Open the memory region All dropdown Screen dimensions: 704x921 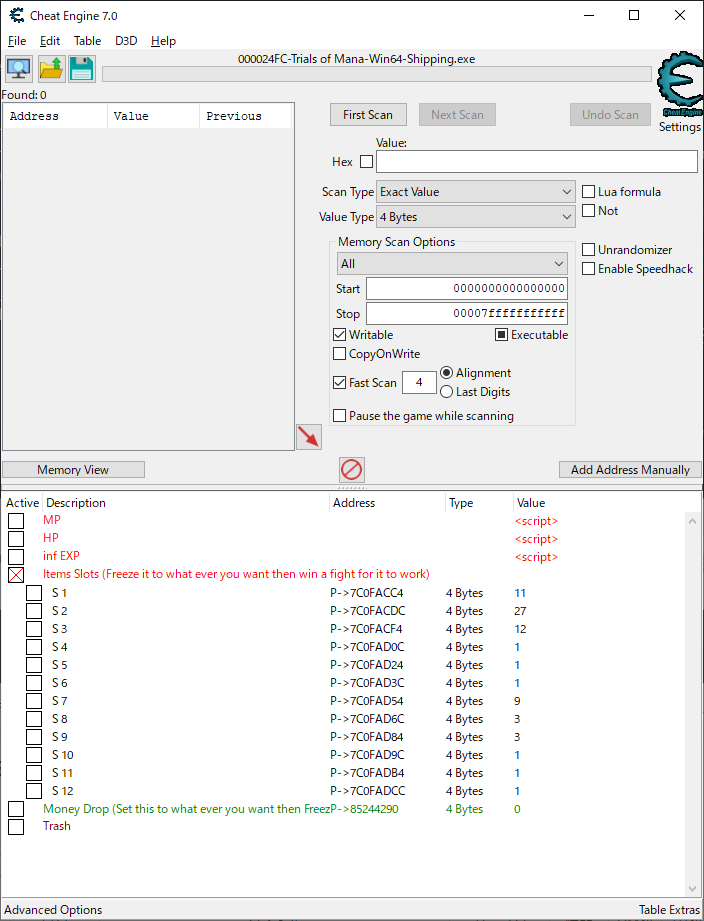tap(452, 264)
